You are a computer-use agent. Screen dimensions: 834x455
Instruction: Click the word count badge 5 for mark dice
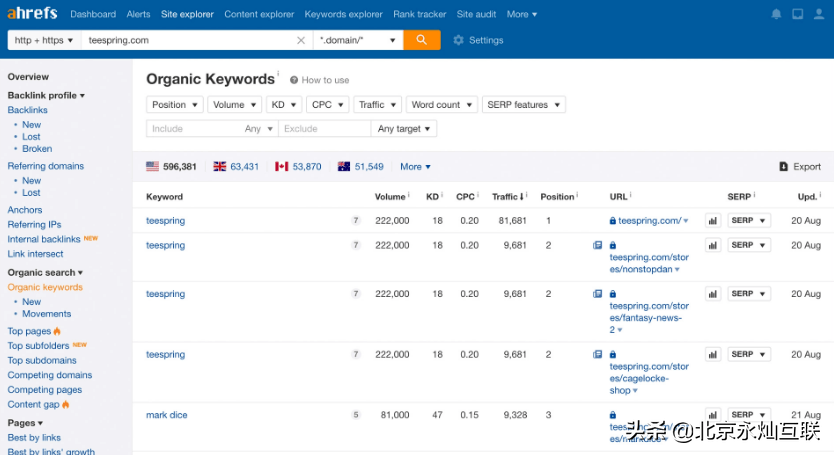(x=356, y=415)
